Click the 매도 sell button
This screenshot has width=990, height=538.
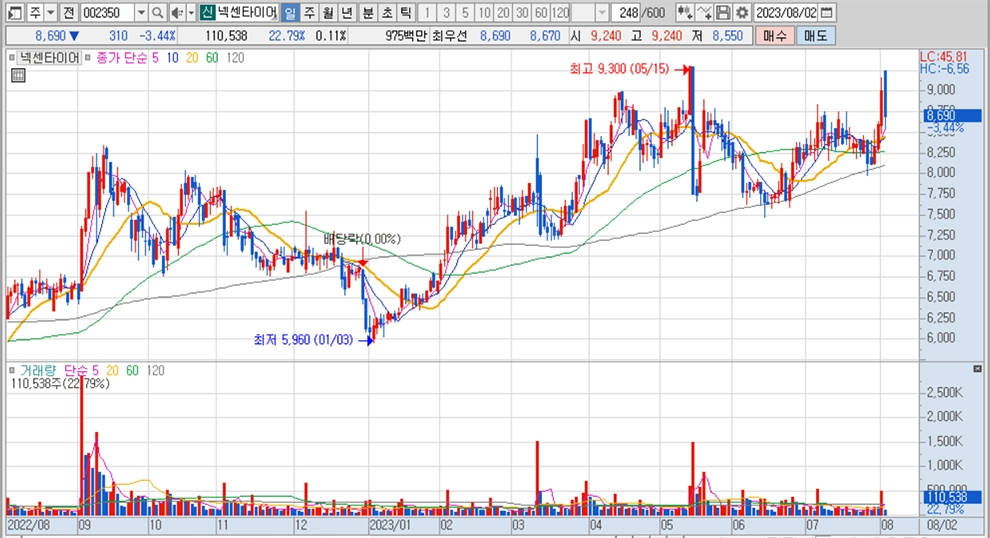[x=814, y=35]
